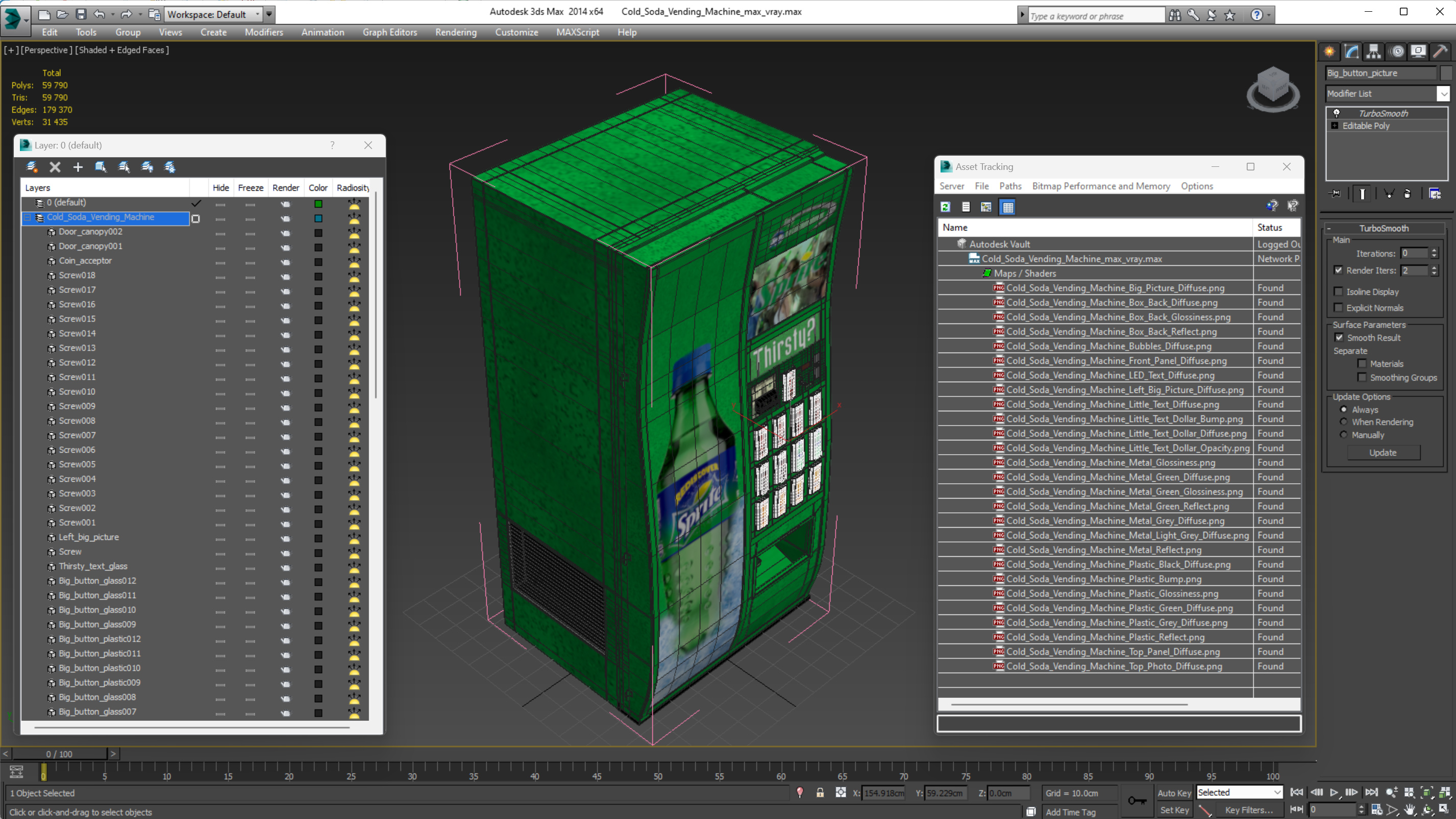Viewport: 1456px width, 819px height.
Task: Open Bitmap Performance and Memory menu
Action: 1100,186
